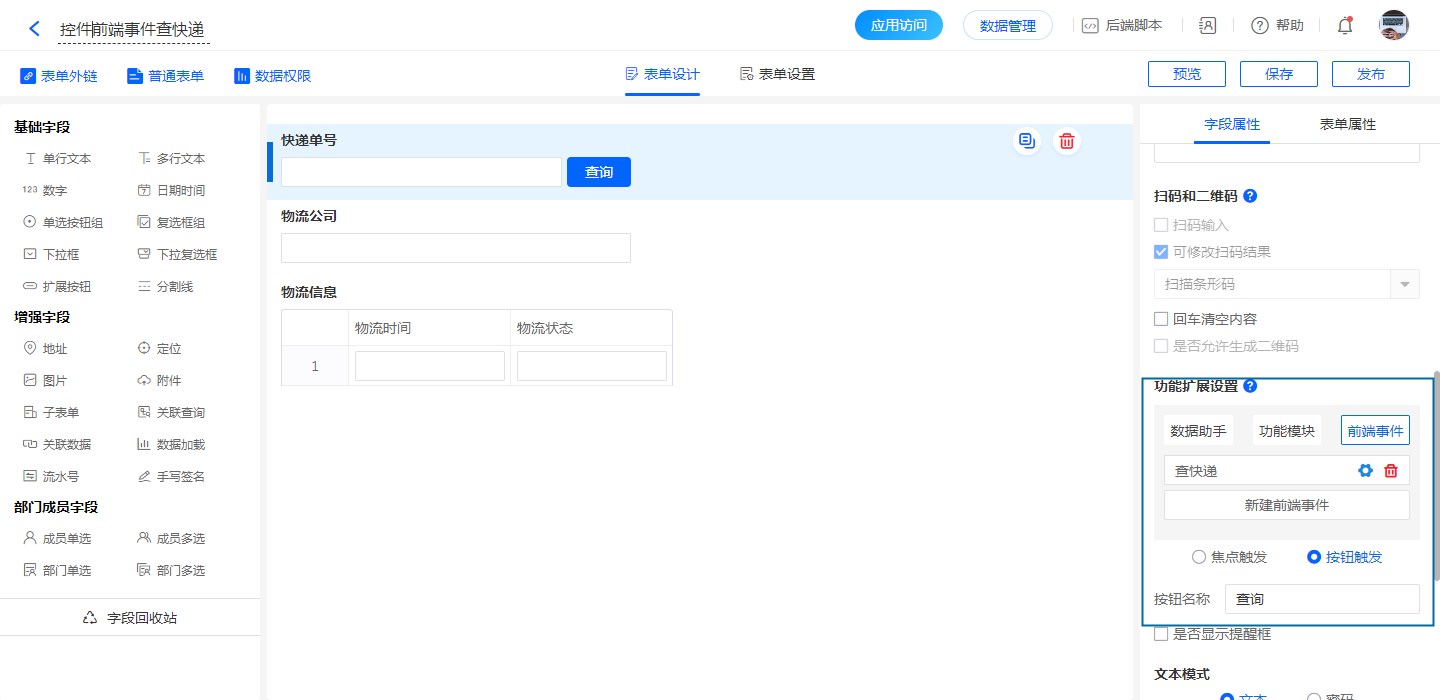Switch to the 表单属性 tab

click(1347, 125)
